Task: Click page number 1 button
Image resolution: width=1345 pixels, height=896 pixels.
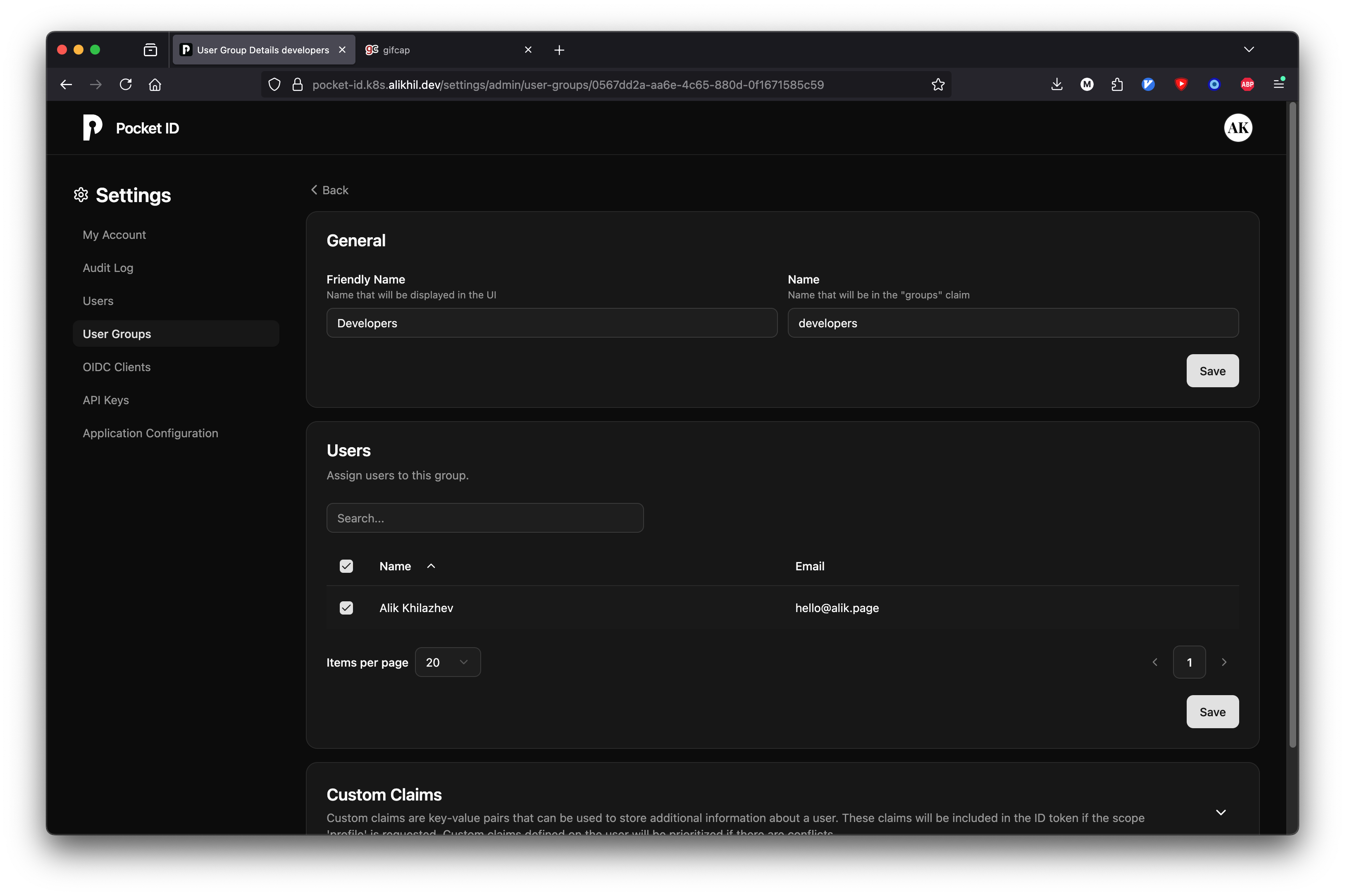Action: pos(1189,662)
